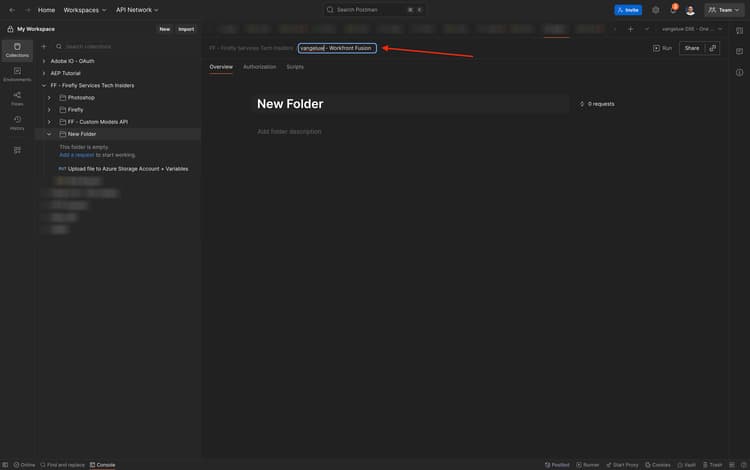
Task: Open Cookies from the status bar
Action: click(x=658, y=465)
